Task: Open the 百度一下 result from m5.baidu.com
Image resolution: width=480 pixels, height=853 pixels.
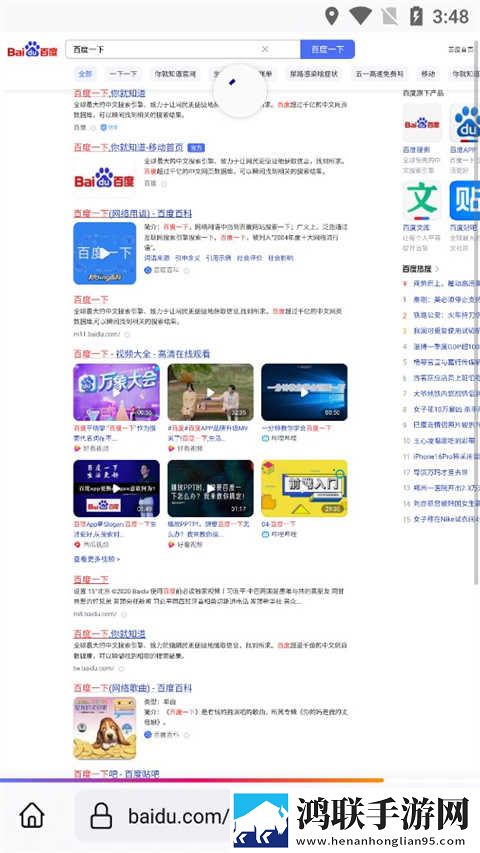Action: point(91,579)
